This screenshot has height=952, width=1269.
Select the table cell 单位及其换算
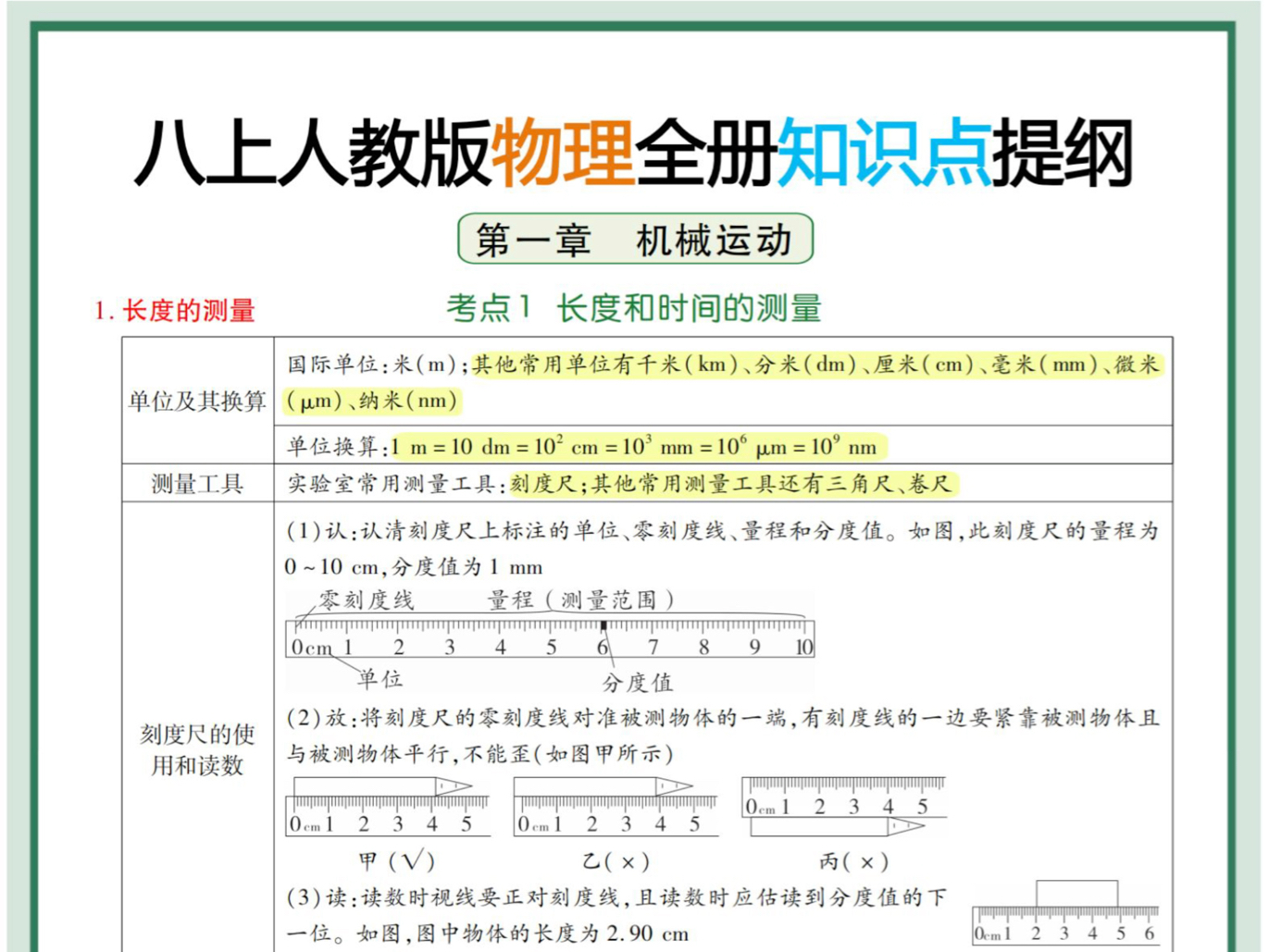click(197, 401)
